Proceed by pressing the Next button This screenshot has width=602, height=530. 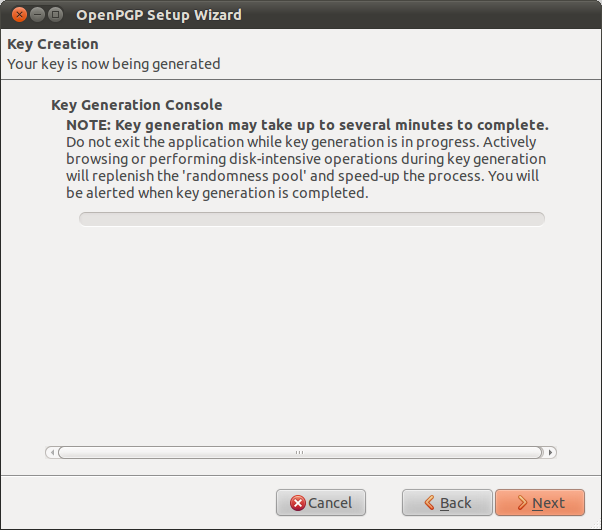click(540, 503)
